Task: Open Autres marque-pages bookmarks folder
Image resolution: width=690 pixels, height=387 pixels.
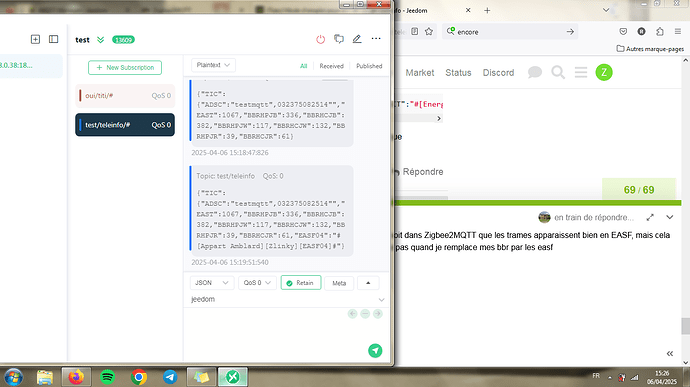Action: tap(650, 49)
